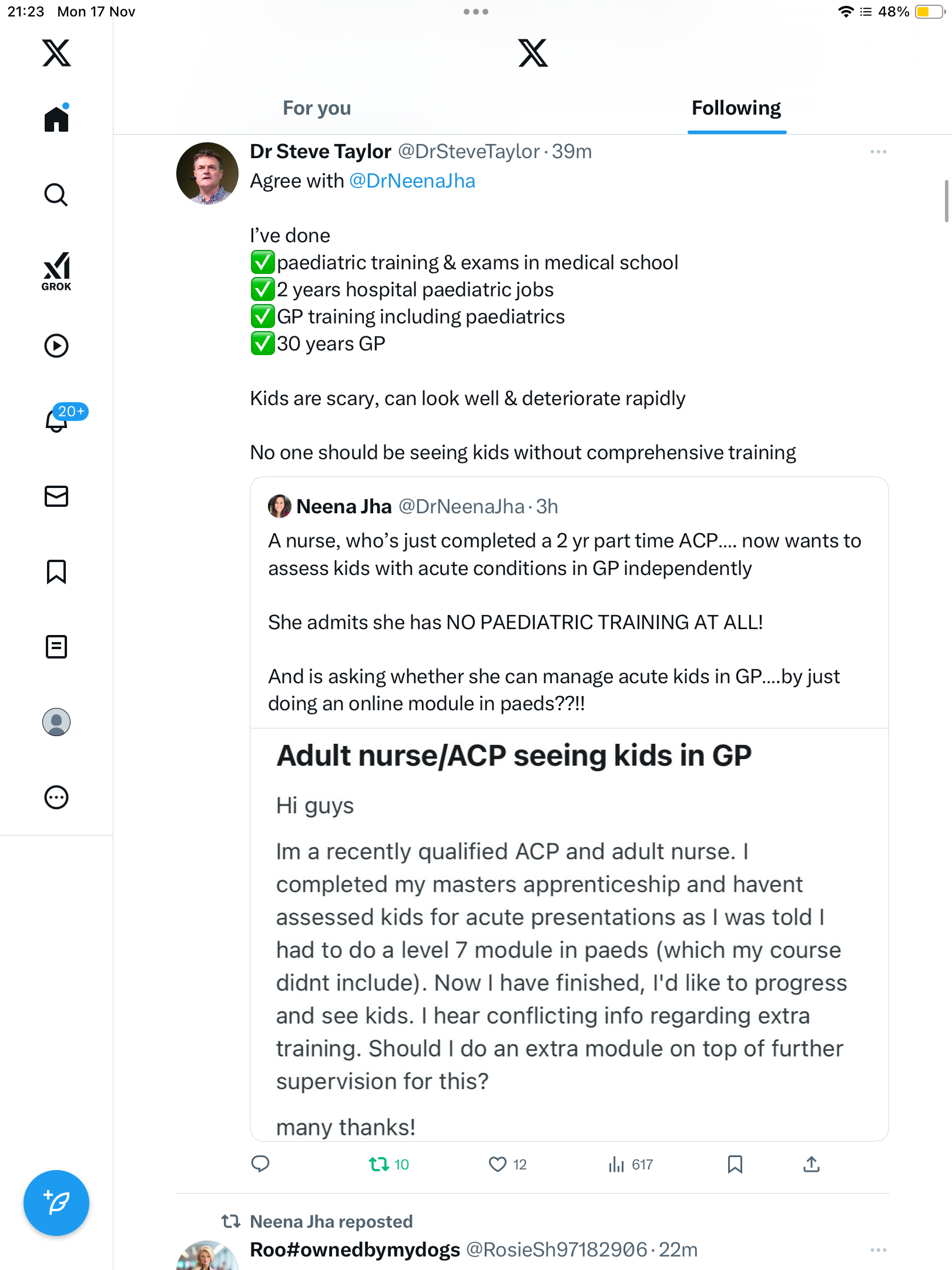Switch to the For you tab

(x=317, y=108)
